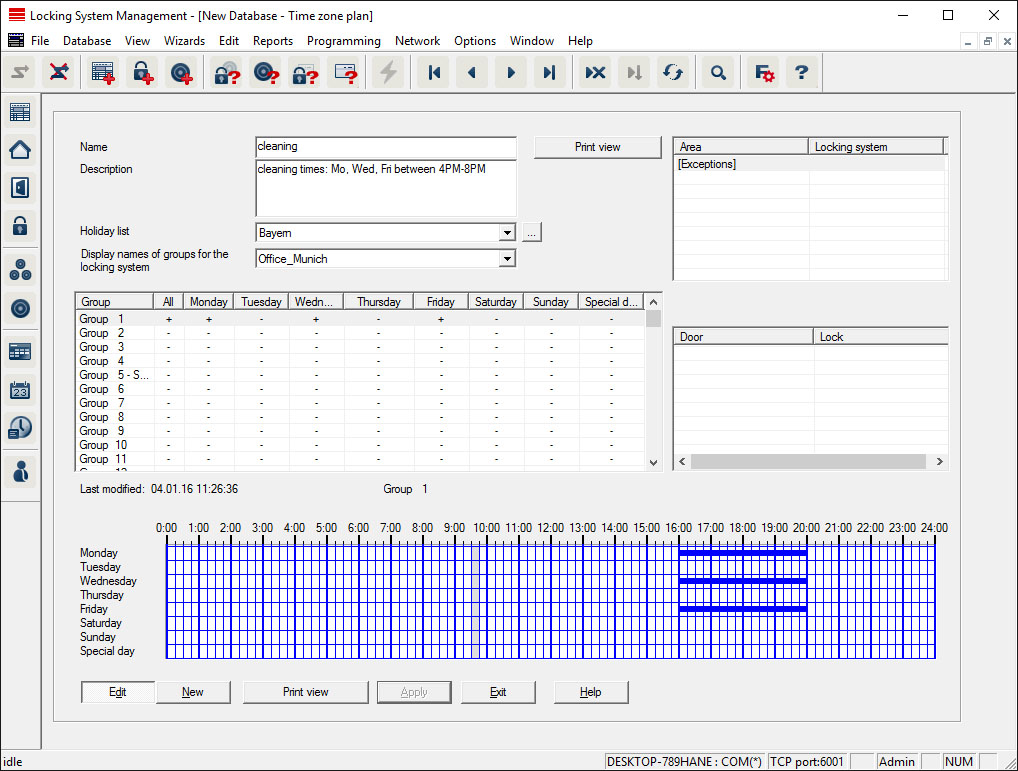
Task: Open the Wizards menu
Action: click(184, 41)
